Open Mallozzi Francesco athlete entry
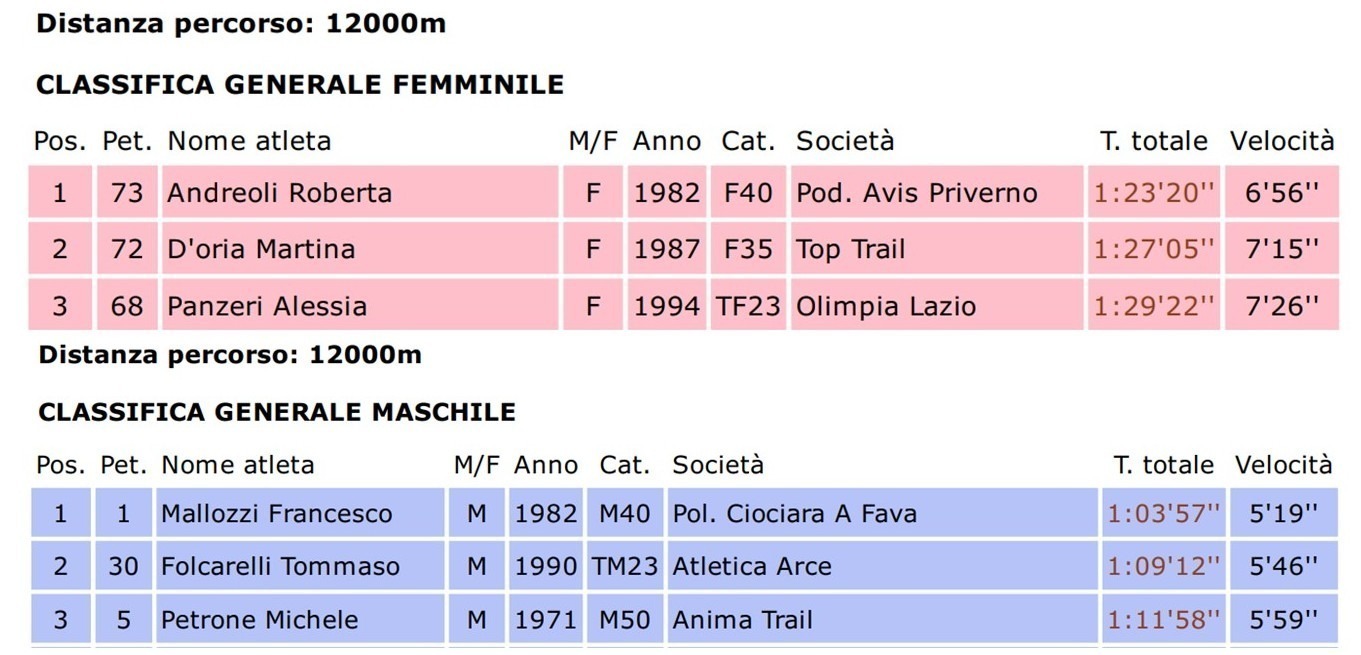The image size is (1361, 655). click(x=277, y=514)
